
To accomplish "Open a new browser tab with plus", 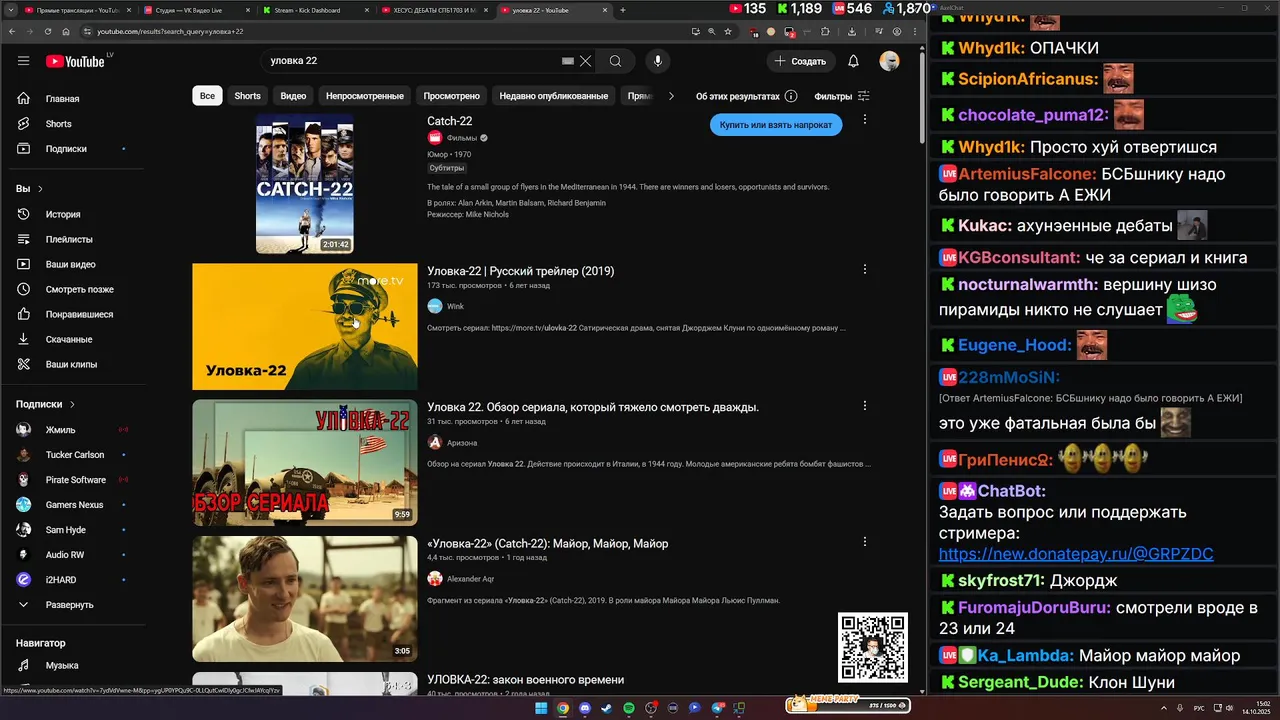I will (622, 10).
